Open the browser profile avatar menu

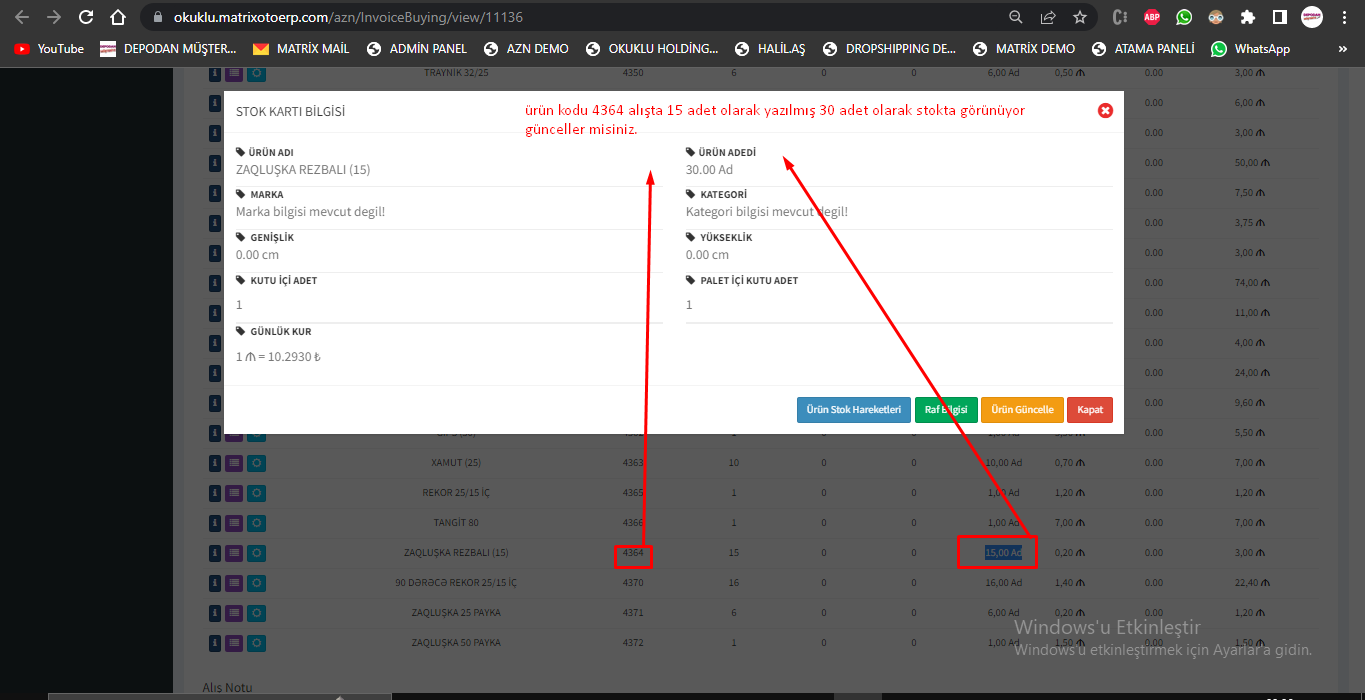[1311, 17]
